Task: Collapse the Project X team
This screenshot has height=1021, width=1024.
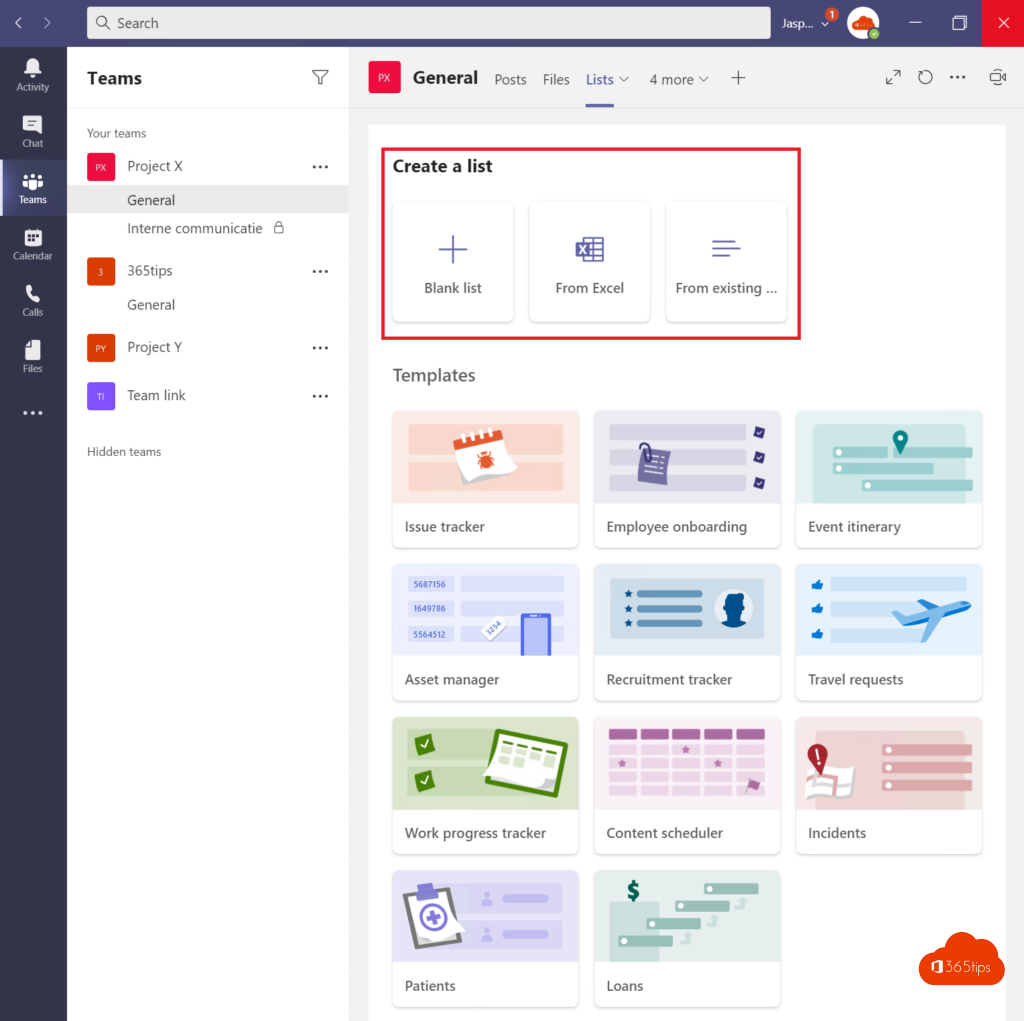Action: click(155, 167)
